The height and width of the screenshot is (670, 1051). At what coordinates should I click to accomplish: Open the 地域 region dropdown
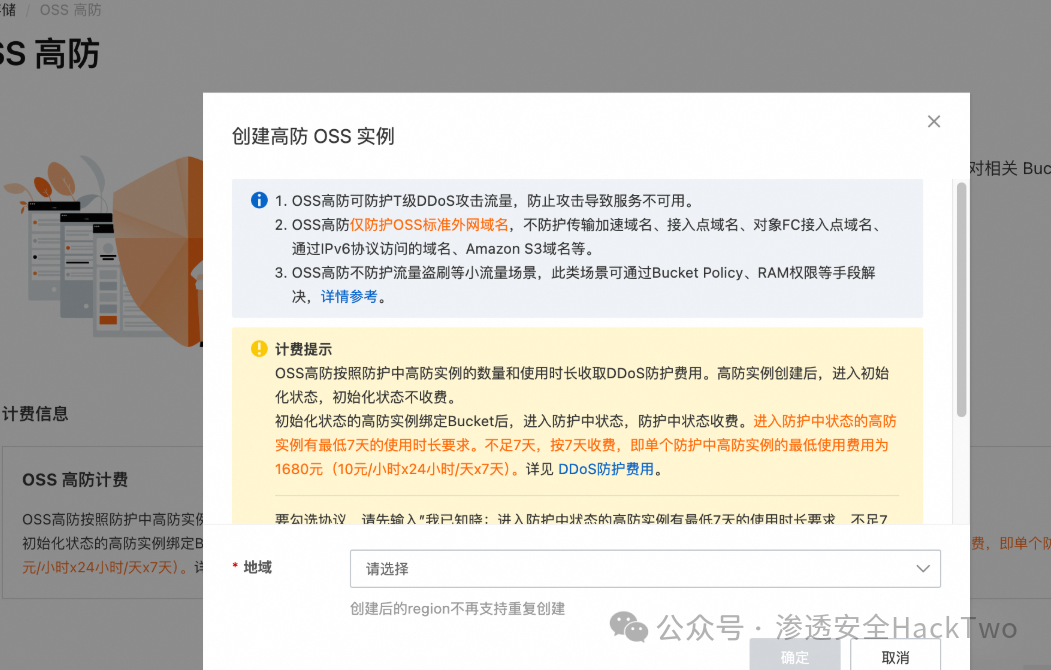pyautogui.click(x=645, y=569)
